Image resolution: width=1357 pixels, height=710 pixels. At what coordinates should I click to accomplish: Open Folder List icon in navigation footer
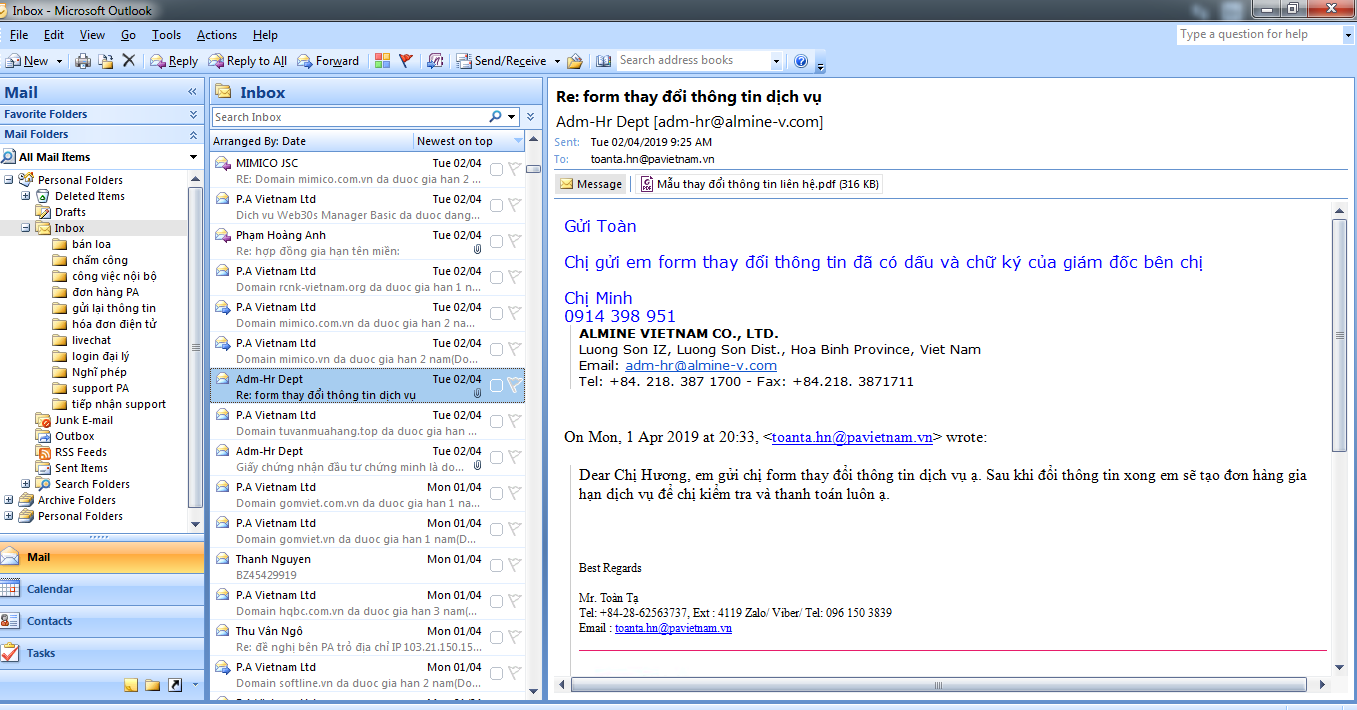152,685
